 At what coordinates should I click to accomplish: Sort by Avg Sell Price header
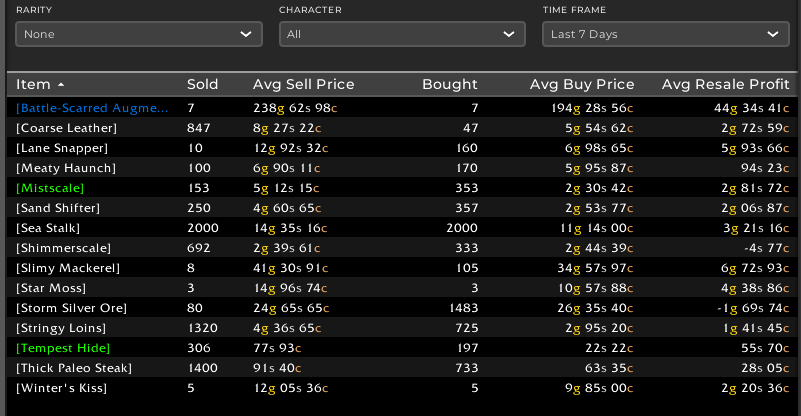(303, 85)
